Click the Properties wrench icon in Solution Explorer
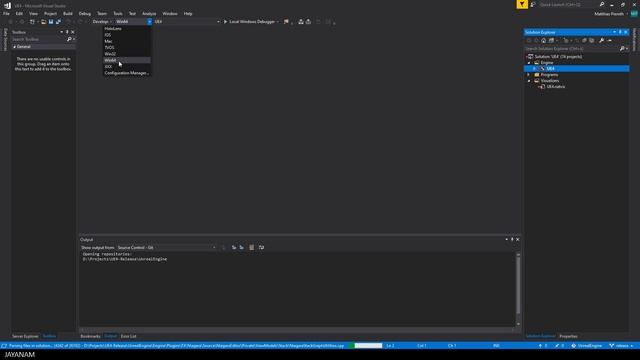The width and height of the screenshot is (640, 360). (x=602, y=40)
